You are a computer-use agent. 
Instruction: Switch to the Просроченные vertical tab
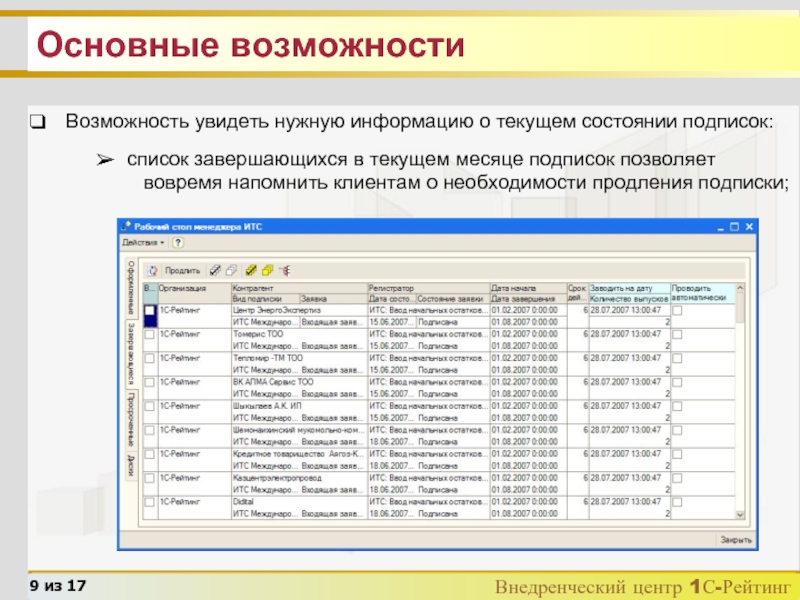[131, 418]
